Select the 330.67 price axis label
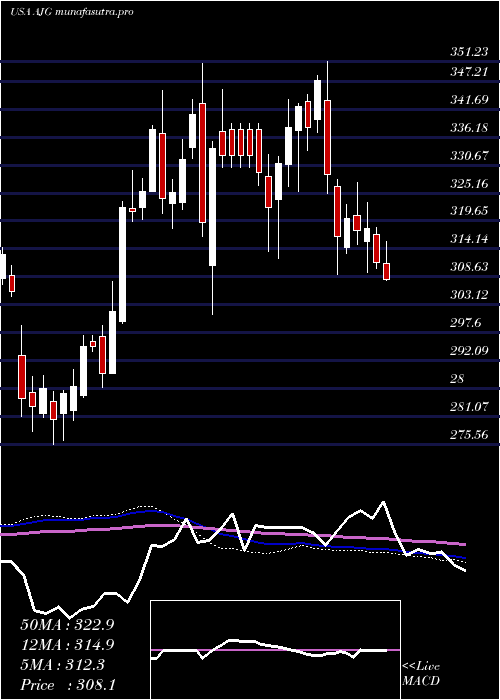This screenshot has width=500, height=700. [469, 156]
